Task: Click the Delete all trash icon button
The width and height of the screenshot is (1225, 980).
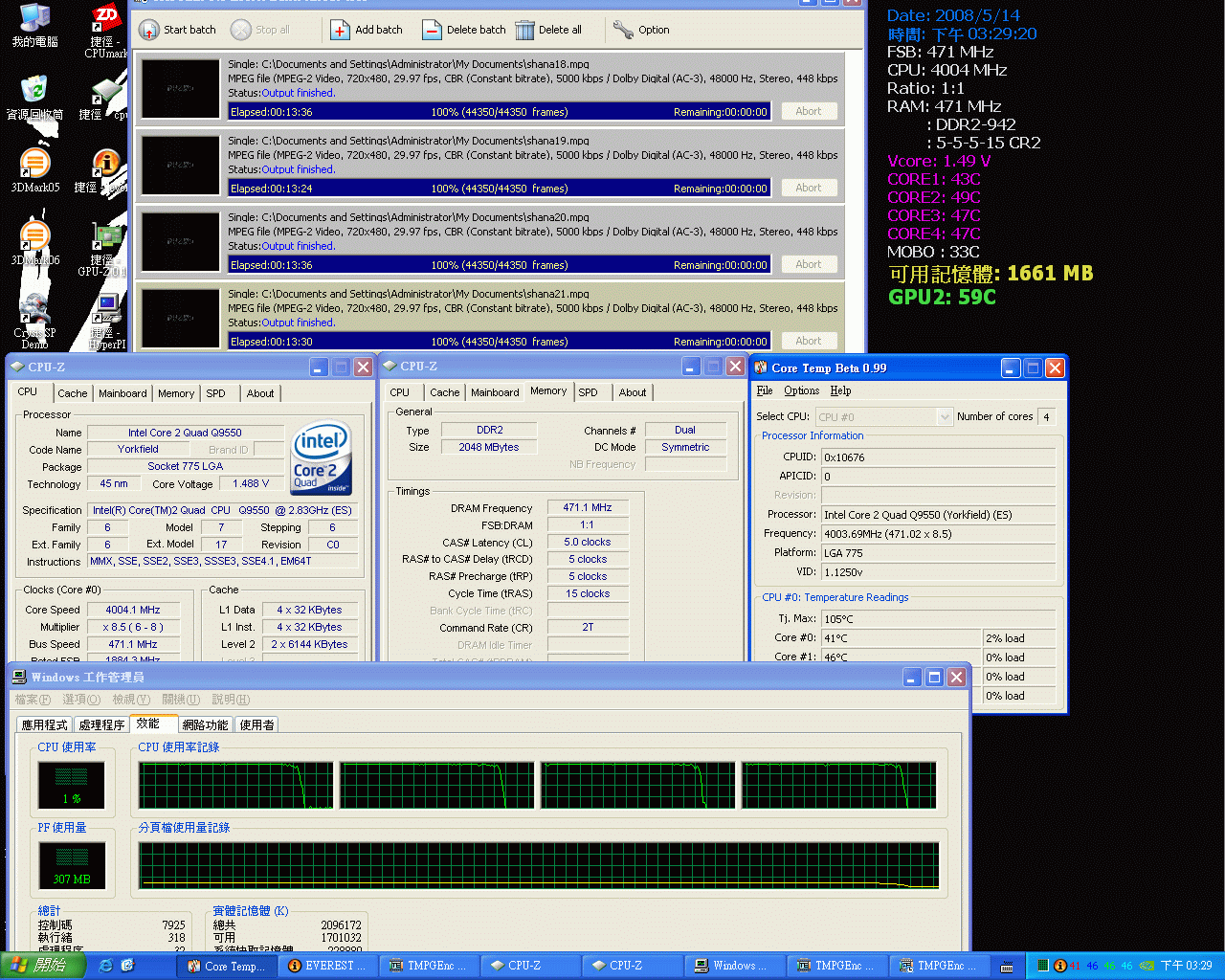Action: point(548,30)
